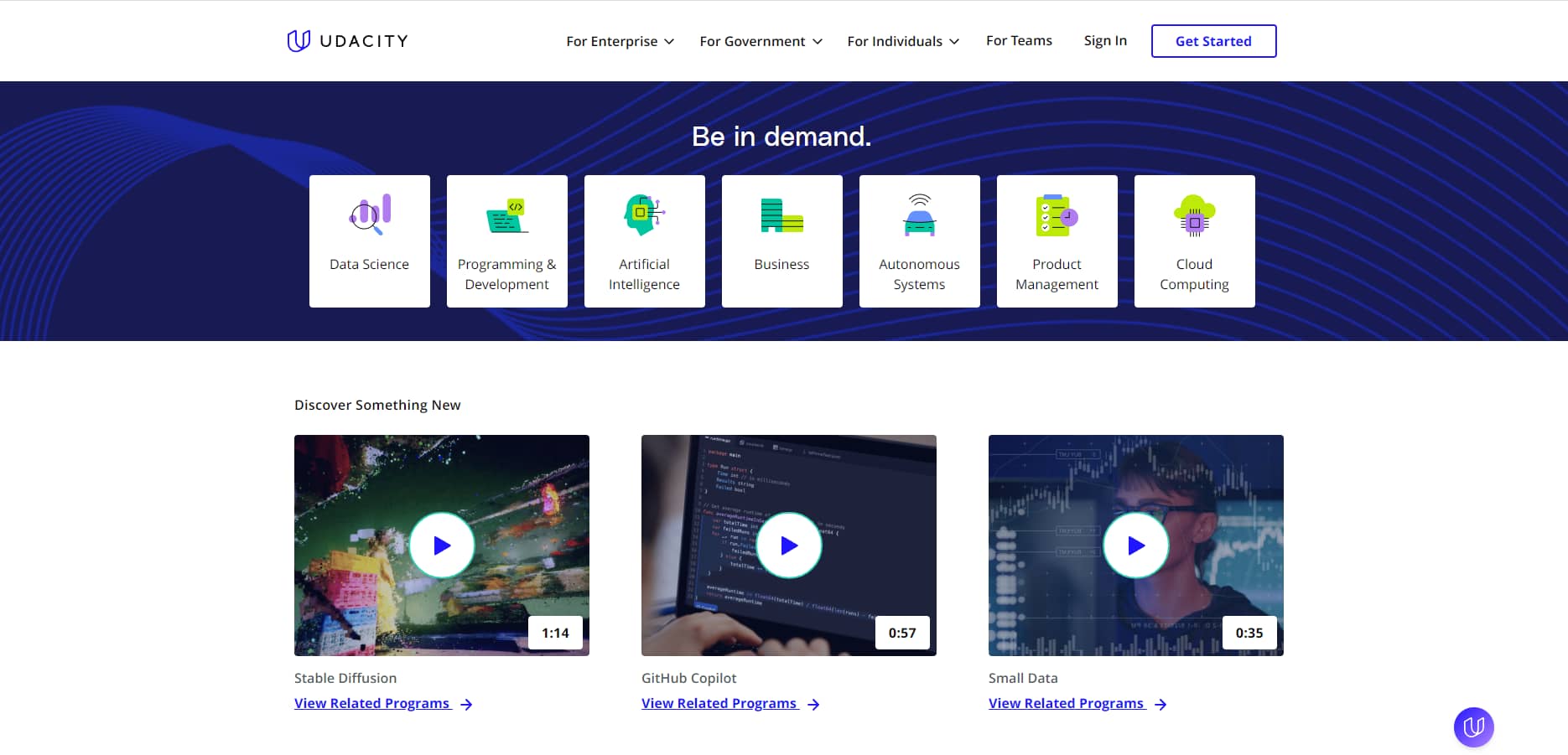
Task: Click the UDACITY wordmark text
Action: [364, 41]
